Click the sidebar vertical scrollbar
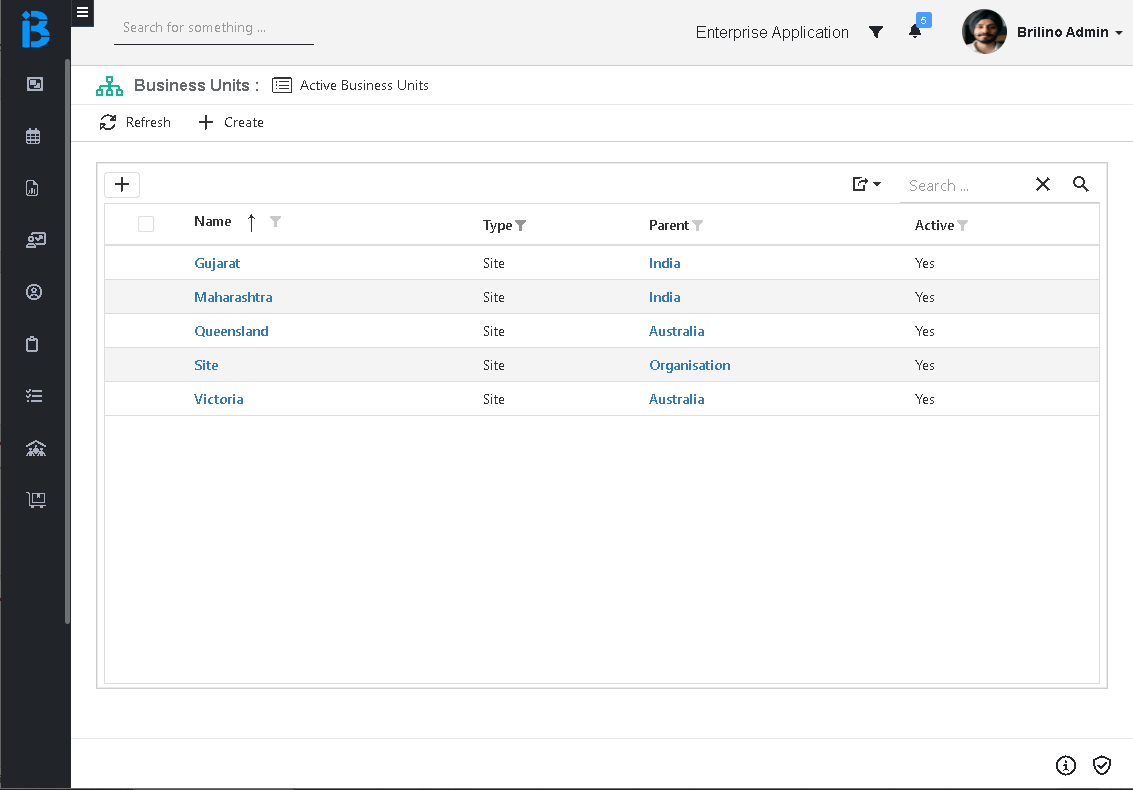The width and height of the screenshot is (1133, 790). [x=67, y=340]
